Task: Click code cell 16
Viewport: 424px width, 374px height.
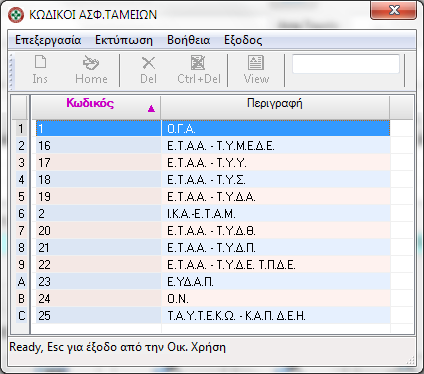Action: [x=98, y=146]
